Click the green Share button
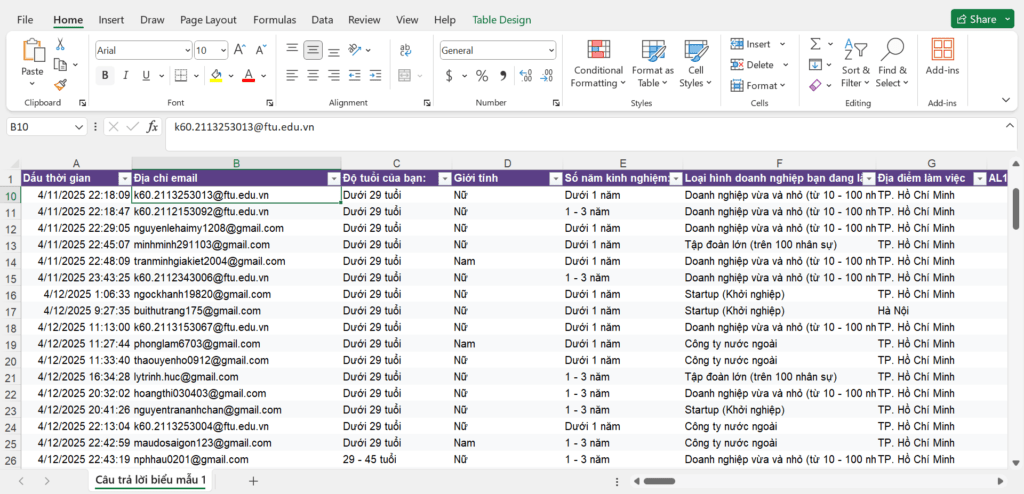 pyautogui.click(x=982, y=20)
